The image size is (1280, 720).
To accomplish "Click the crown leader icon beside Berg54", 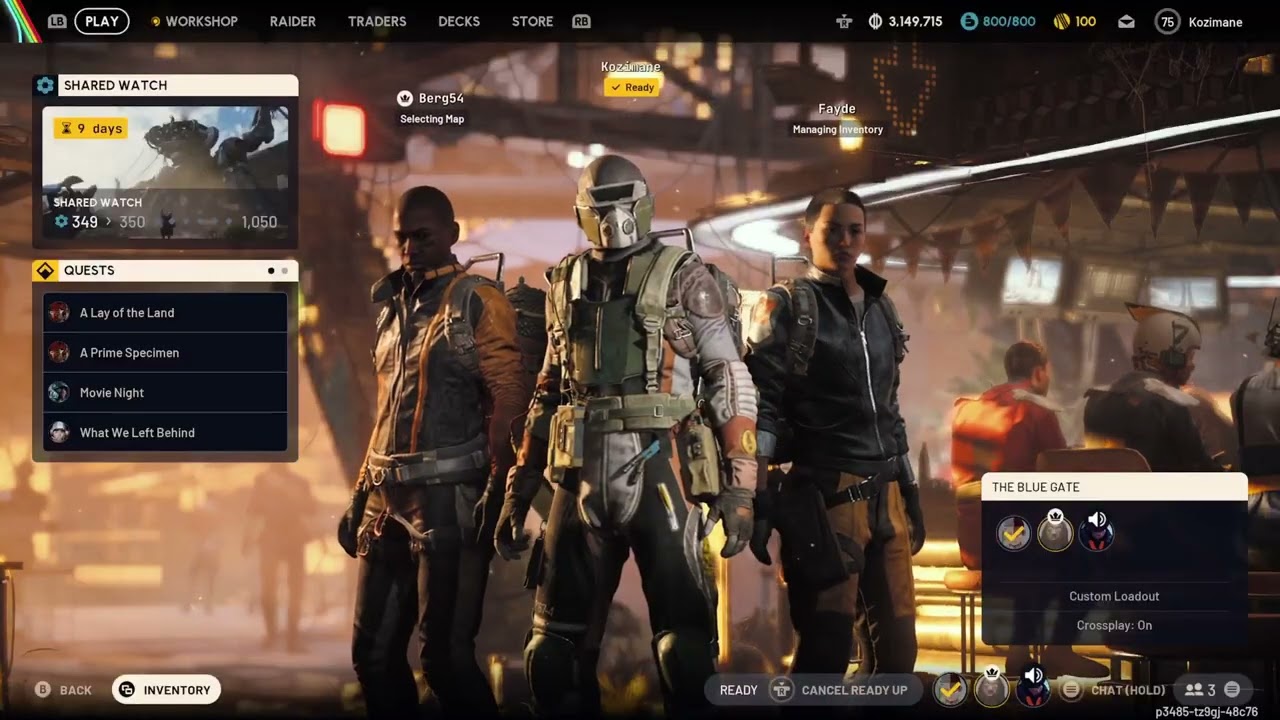I will tap(405, 98).
